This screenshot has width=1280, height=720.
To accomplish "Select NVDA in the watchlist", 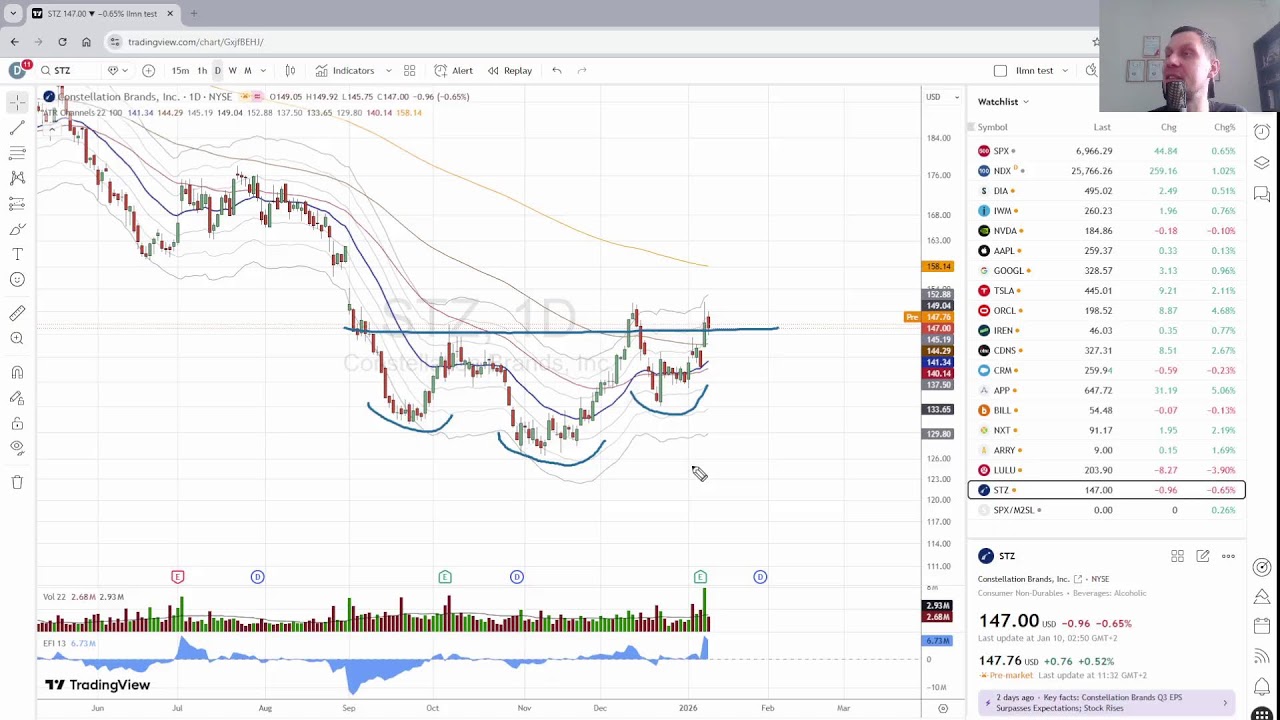I will tap(1107, 231).
